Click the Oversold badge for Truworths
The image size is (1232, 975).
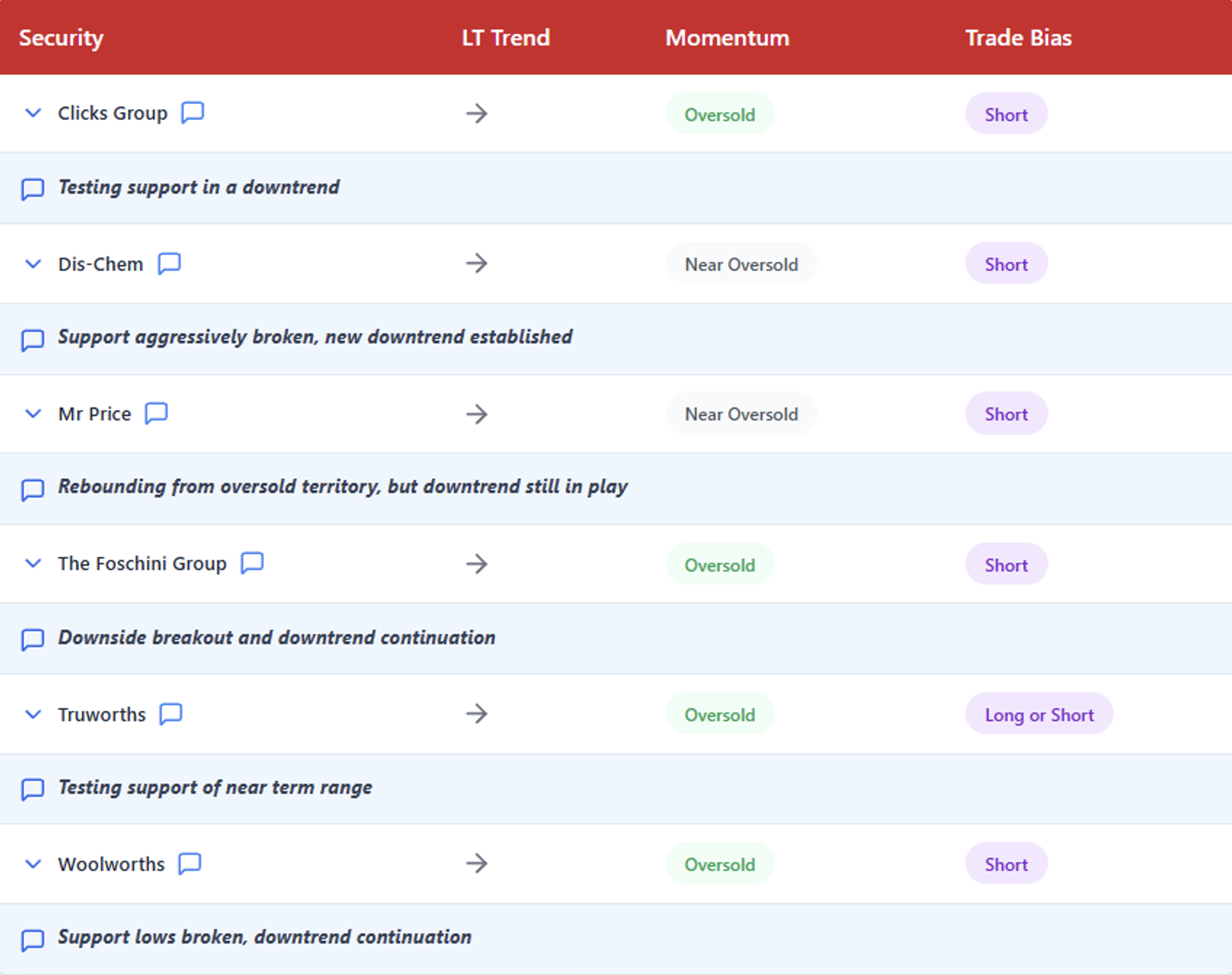click(x=720, y=714)
